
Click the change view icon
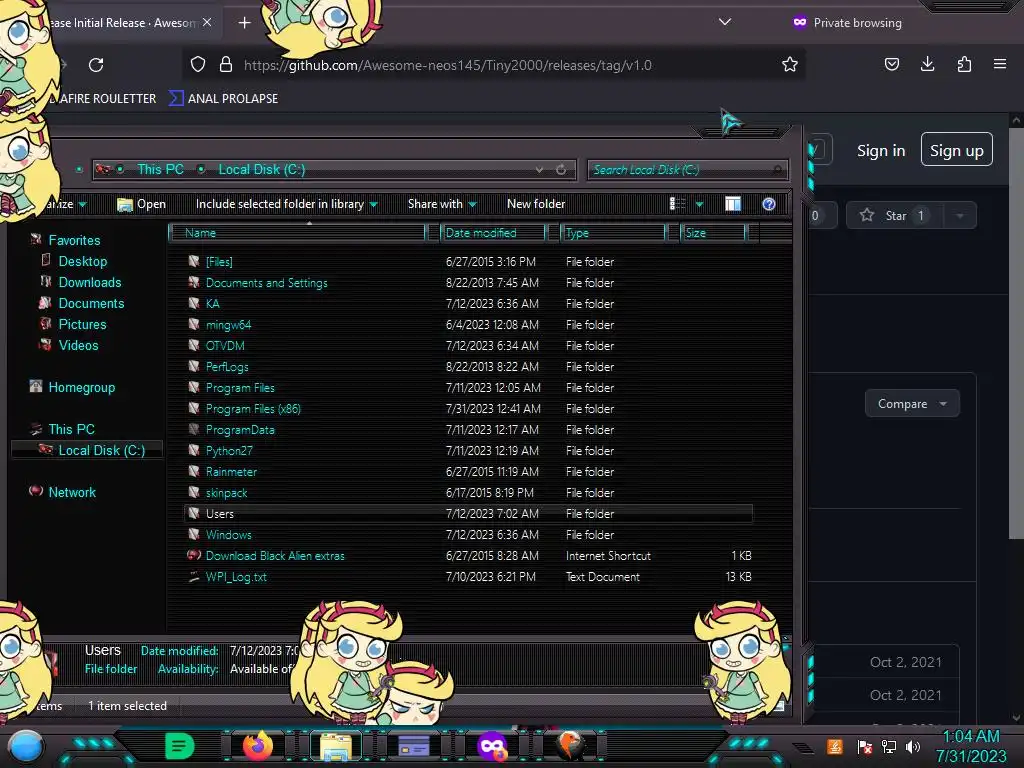coord(677,204)
